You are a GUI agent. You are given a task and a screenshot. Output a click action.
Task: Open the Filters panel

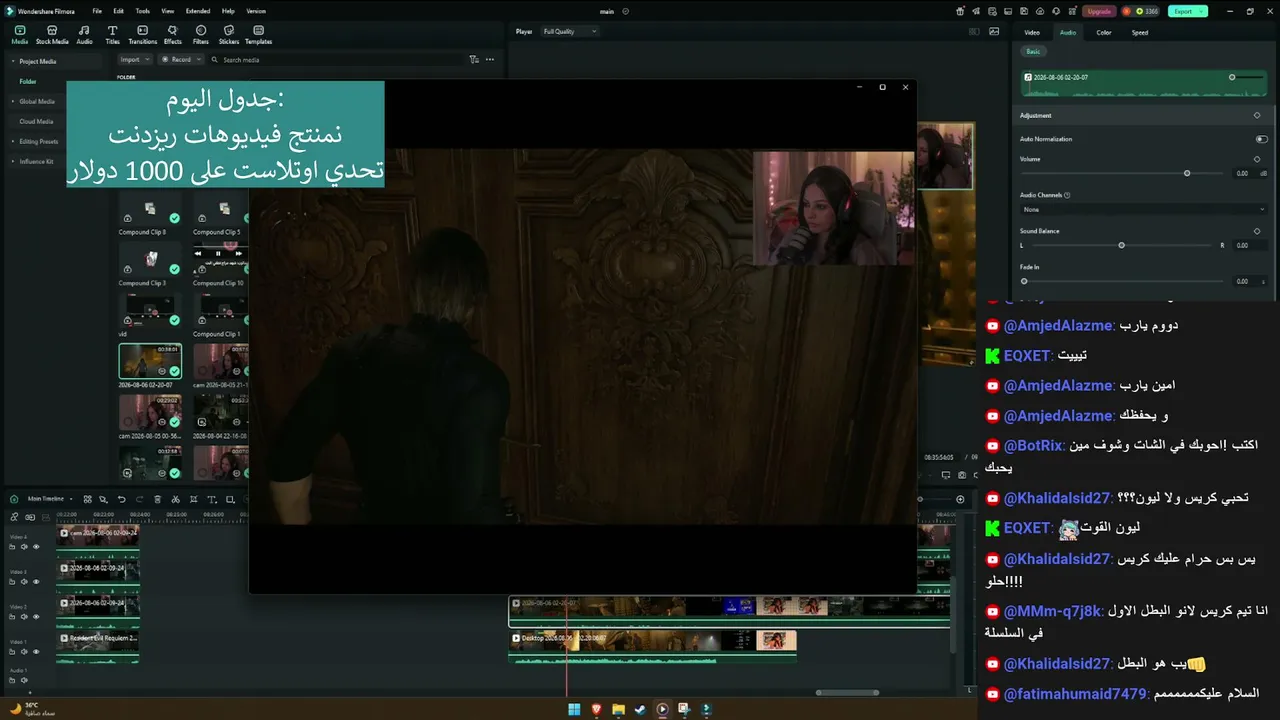tap(201, 35)
